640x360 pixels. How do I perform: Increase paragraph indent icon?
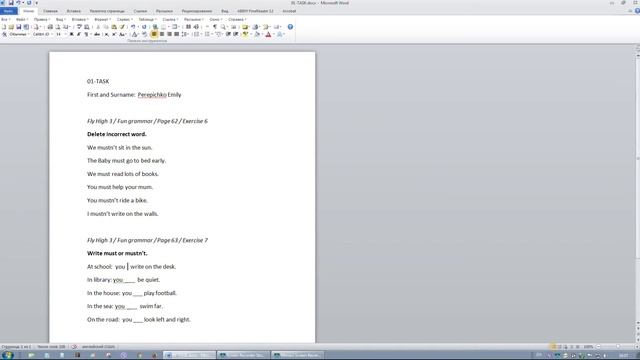click(236, 34)
